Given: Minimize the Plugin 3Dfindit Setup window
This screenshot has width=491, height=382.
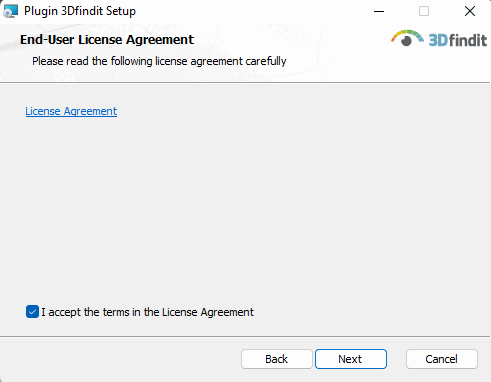Looking at the screenshot, I should point(379,11).
